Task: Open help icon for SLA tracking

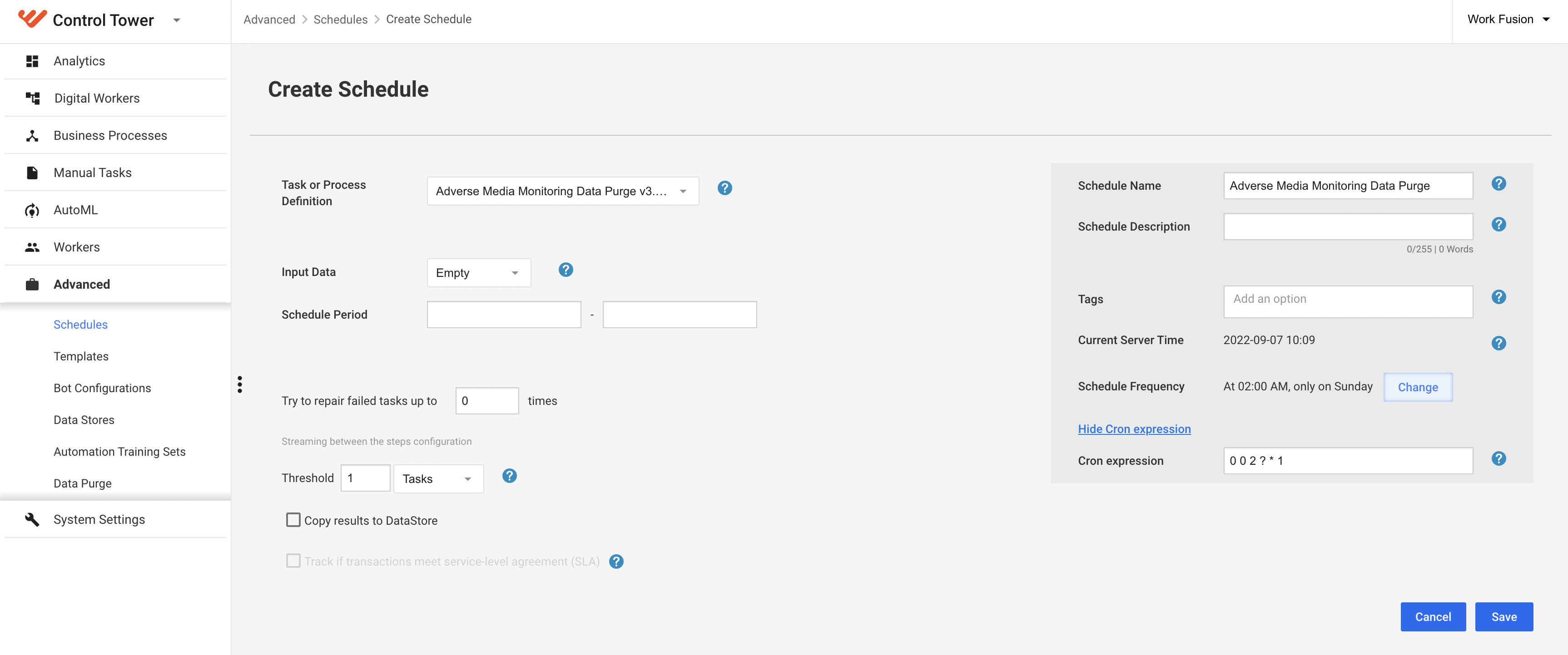Action: 616,561
